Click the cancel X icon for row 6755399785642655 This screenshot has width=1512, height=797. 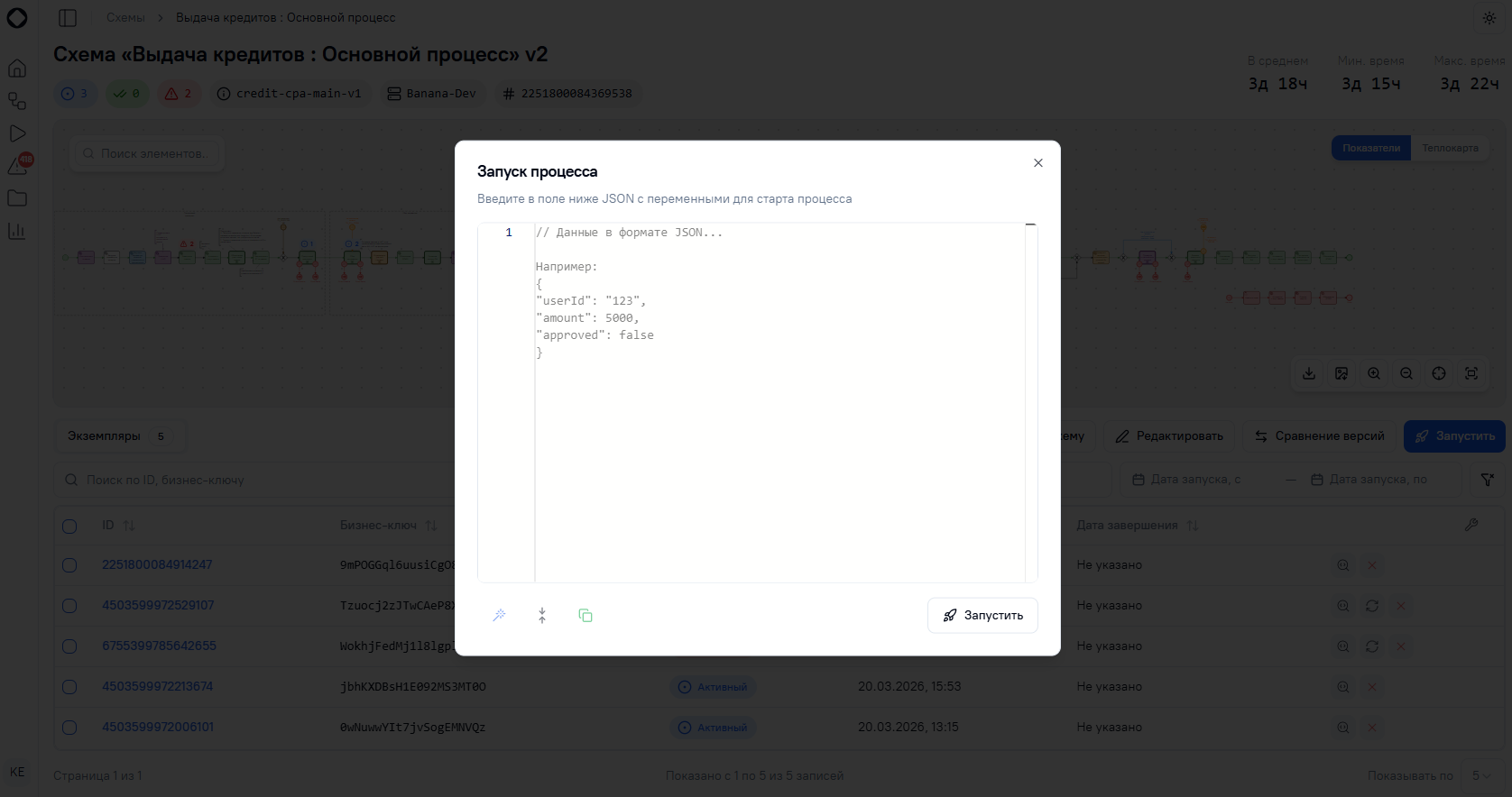coord(1401,646)
